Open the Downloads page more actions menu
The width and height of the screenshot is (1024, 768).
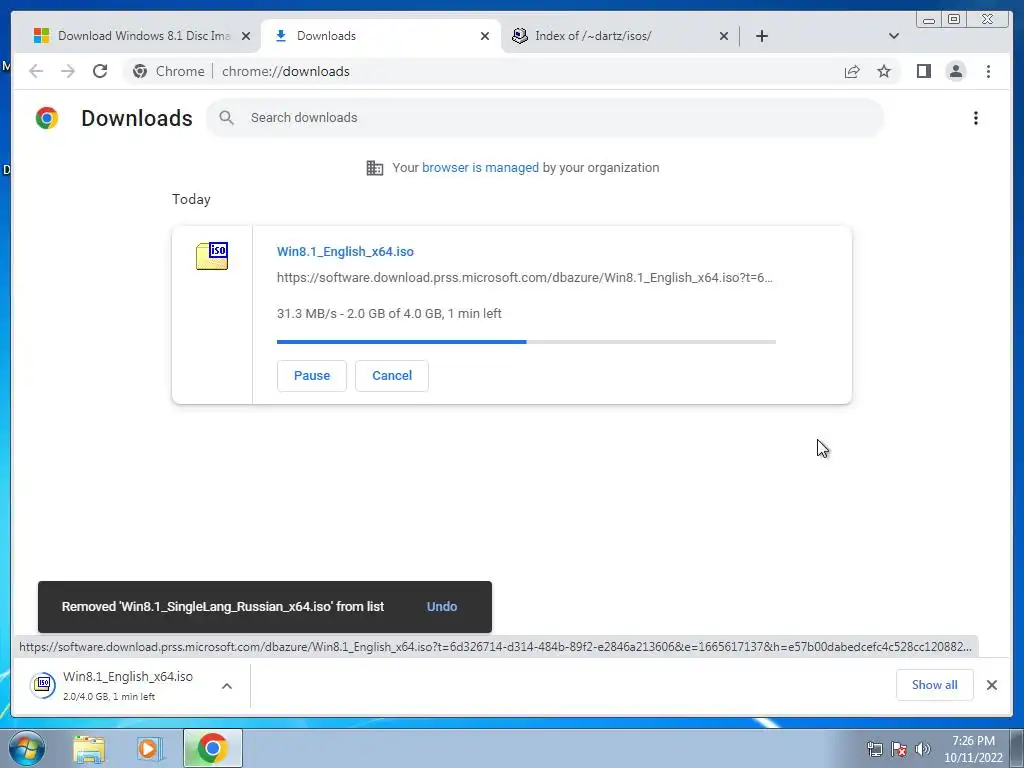(976, 118)
